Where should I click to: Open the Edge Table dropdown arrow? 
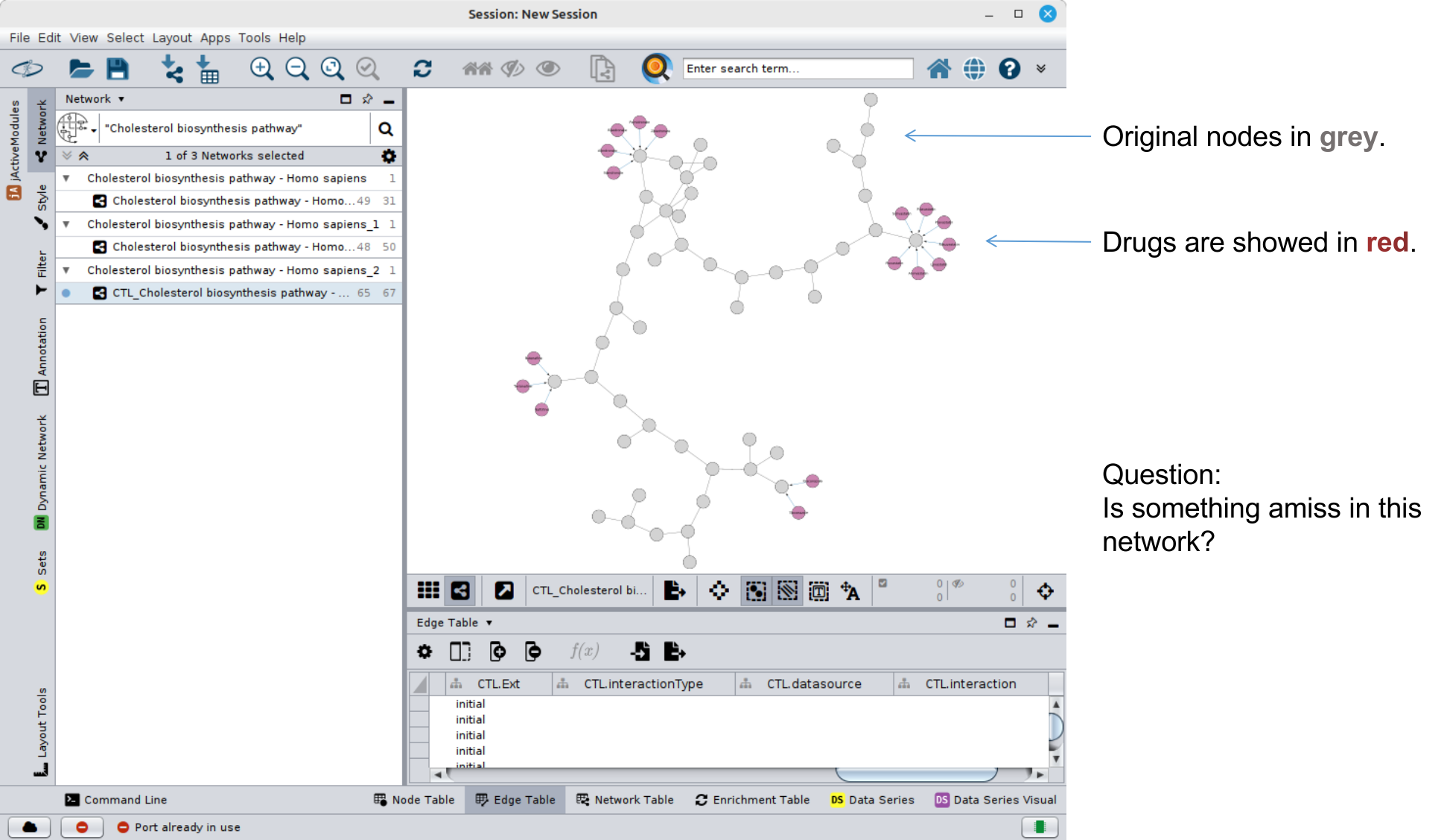pos(489,623)
